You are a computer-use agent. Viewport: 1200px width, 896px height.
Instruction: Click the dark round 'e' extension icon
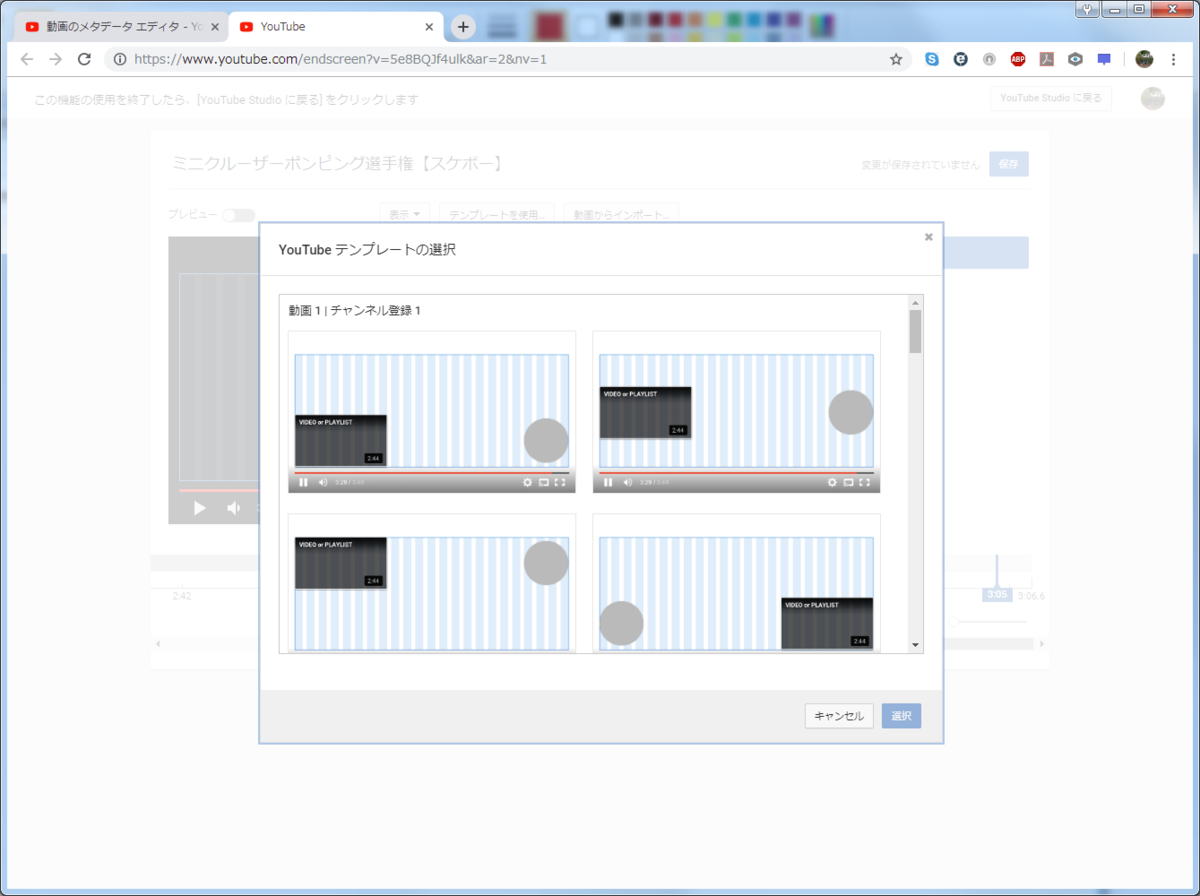tap(961, 59)
